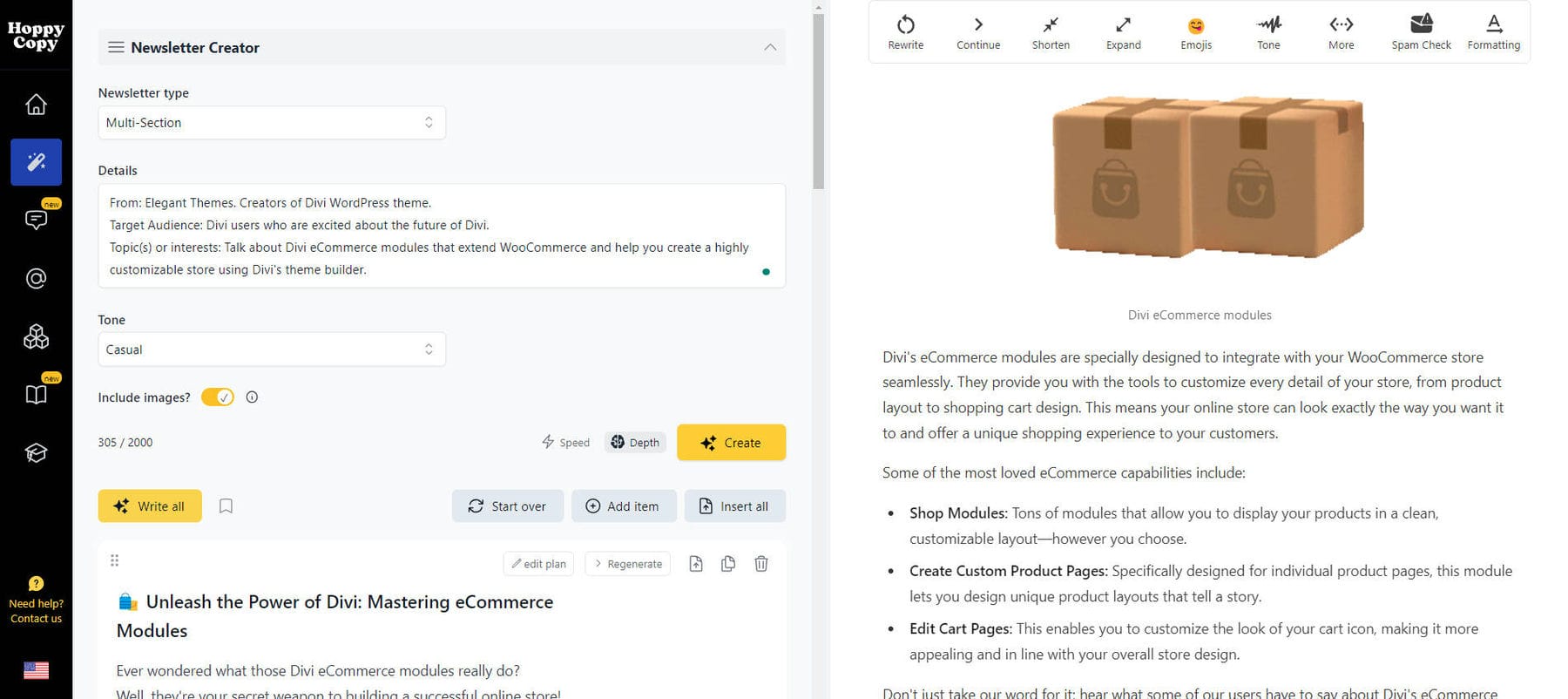Open the Emojis toolbar tool
Viewport: 1568px width, 699px height.
click(1196, 32)
